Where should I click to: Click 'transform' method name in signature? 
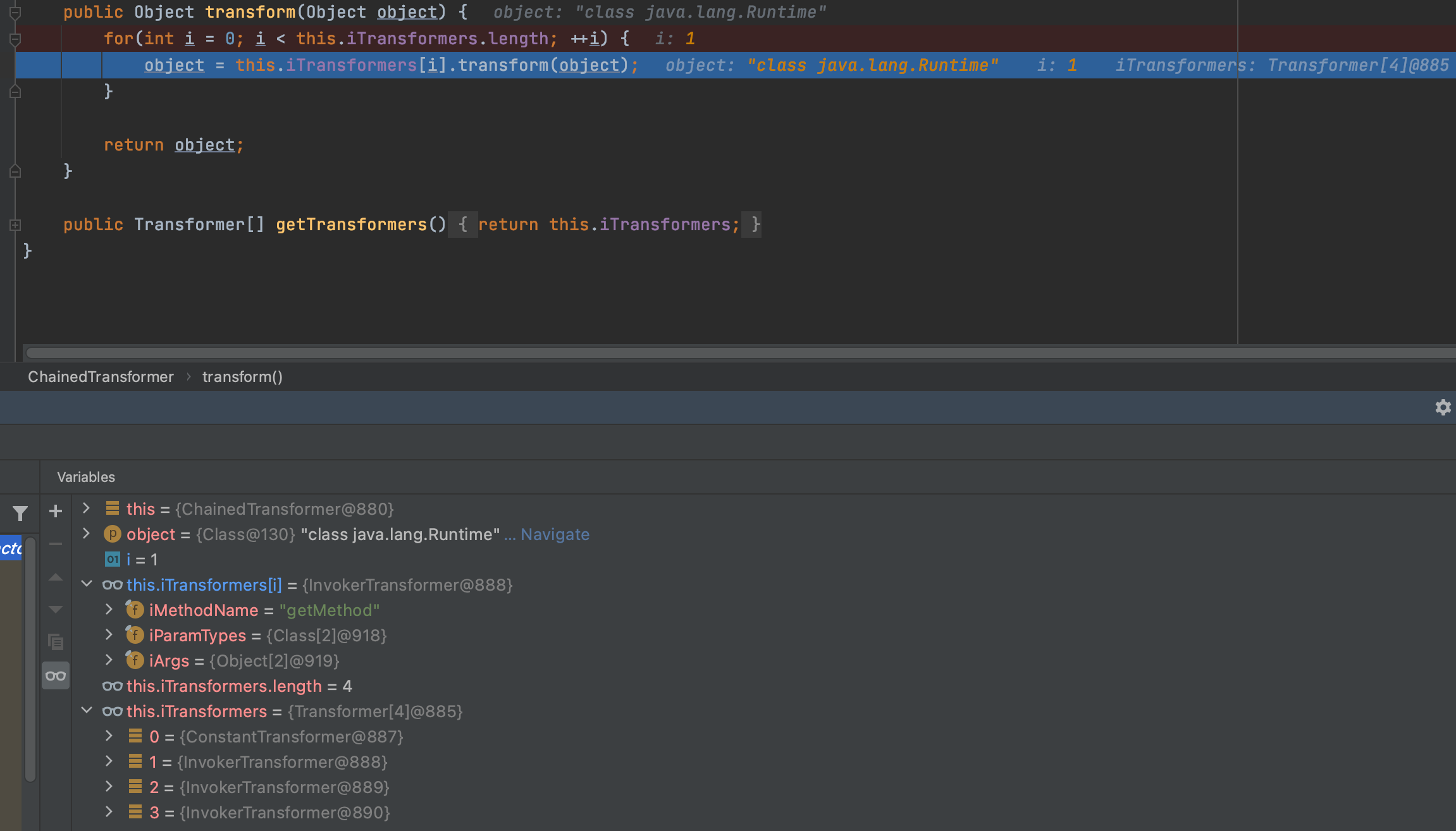[250, 12]
